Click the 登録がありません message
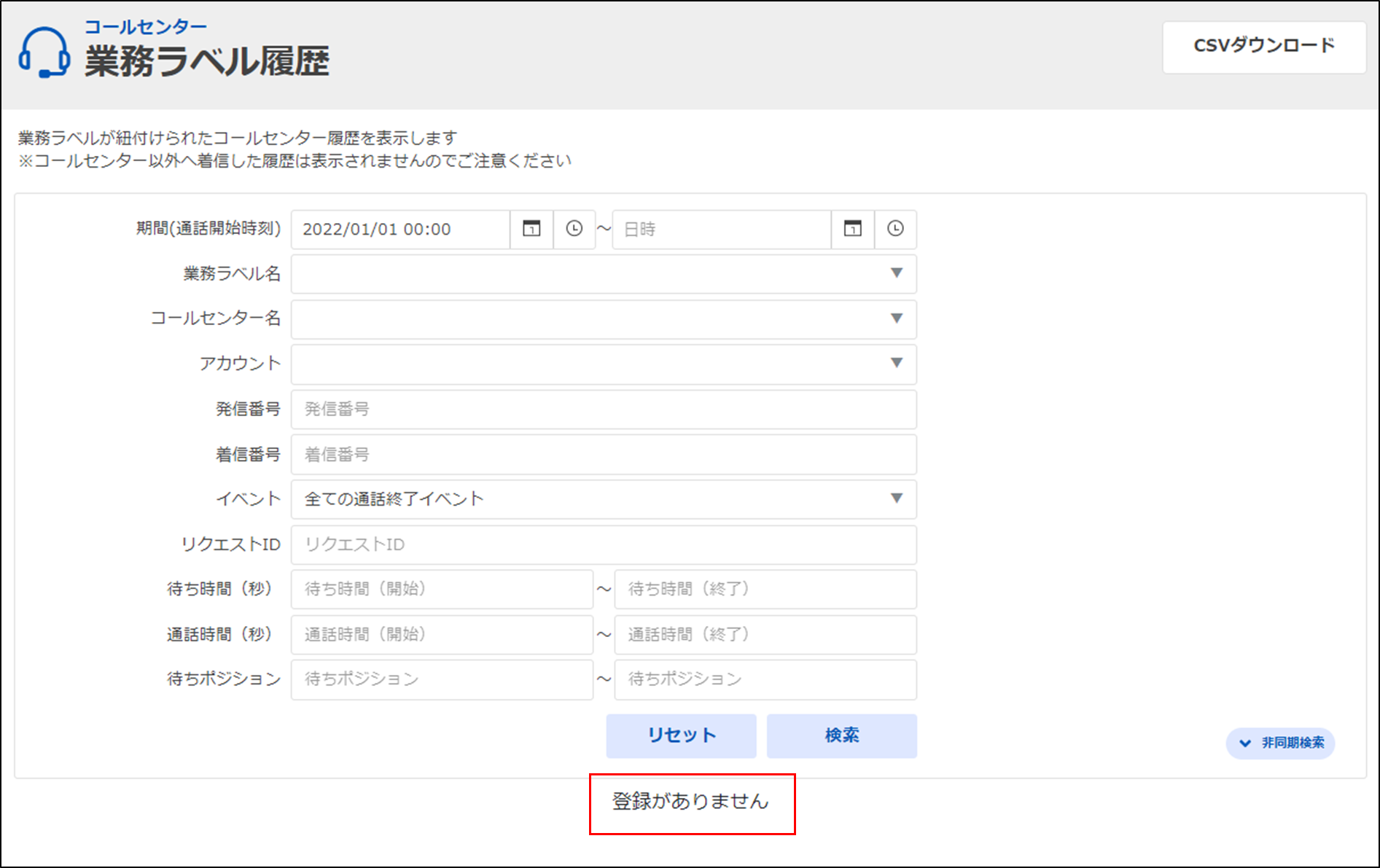The height and width of the screenshot is (868, 1380). click(690, 802)
